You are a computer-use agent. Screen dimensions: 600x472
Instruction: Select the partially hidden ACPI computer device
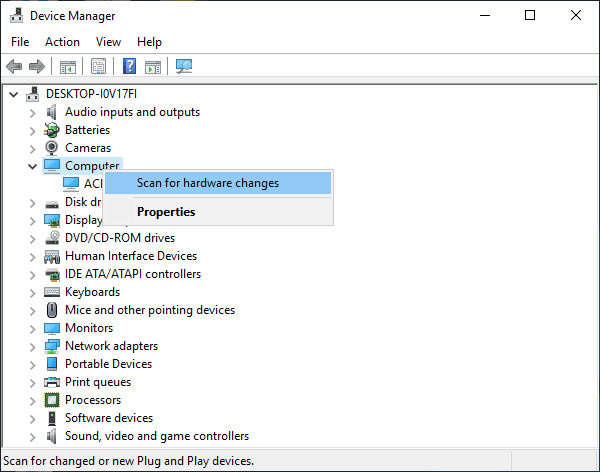pyautogui.click(x=83, y=184)
